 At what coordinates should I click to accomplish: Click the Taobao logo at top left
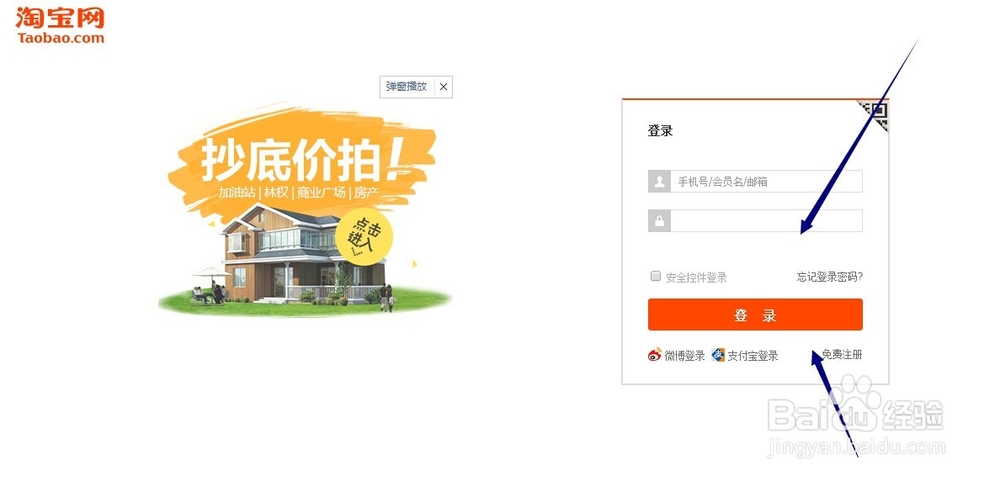(x=60, y=26)
